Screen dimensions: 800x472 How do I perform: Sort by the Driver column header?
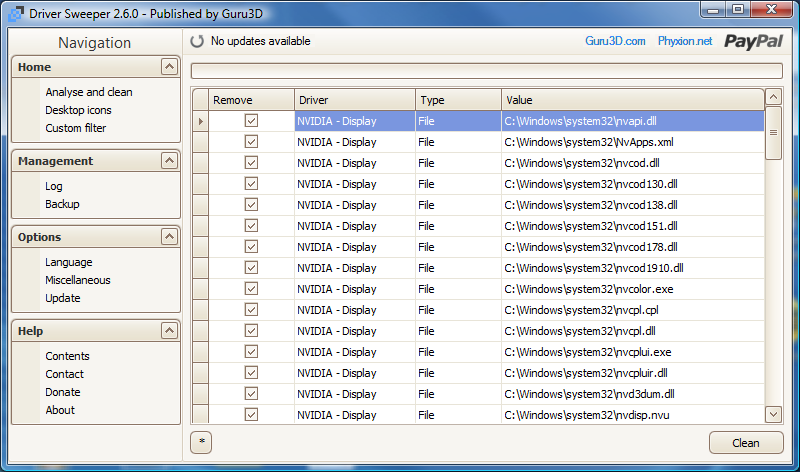355,100
